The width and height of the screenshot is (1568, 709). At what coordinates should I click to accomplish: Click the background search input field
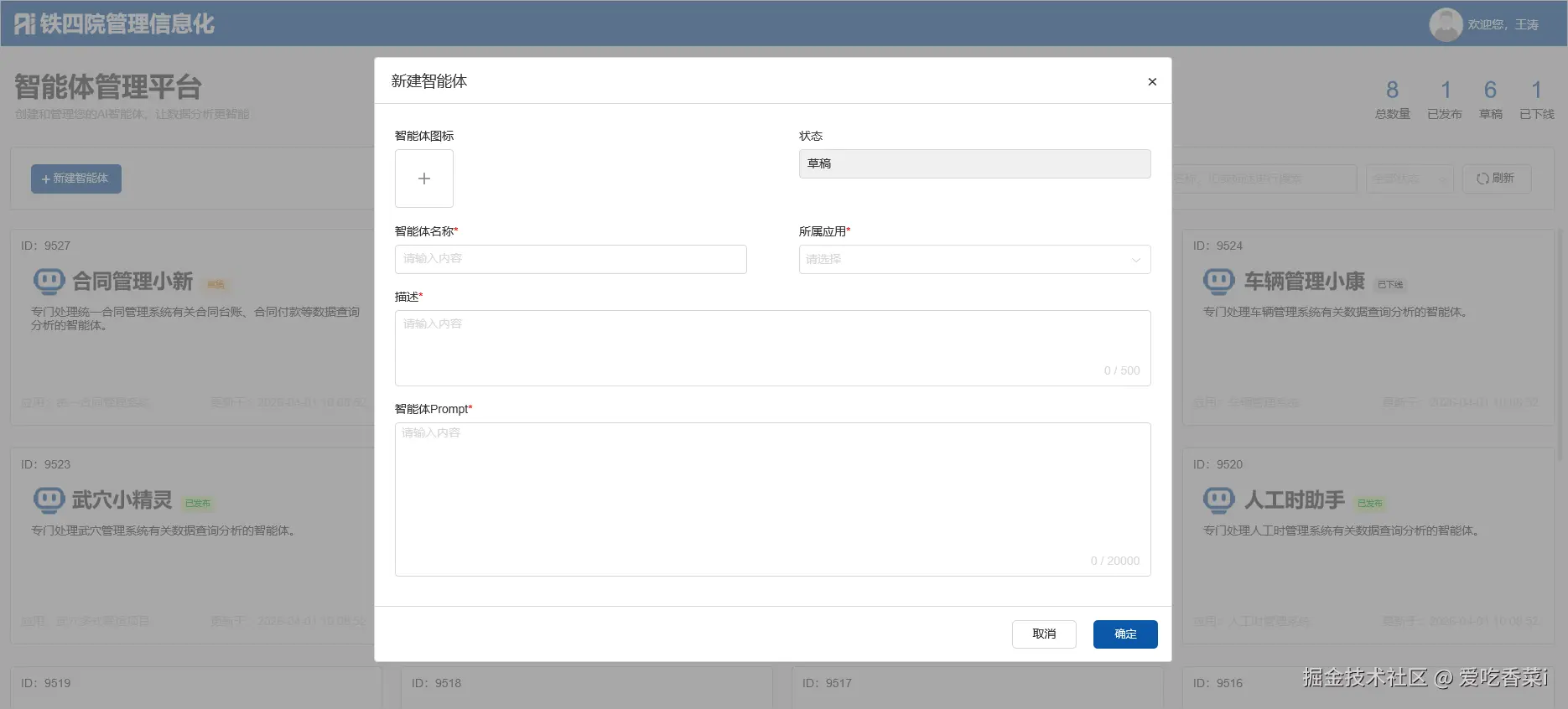[x=1264, y=179]
